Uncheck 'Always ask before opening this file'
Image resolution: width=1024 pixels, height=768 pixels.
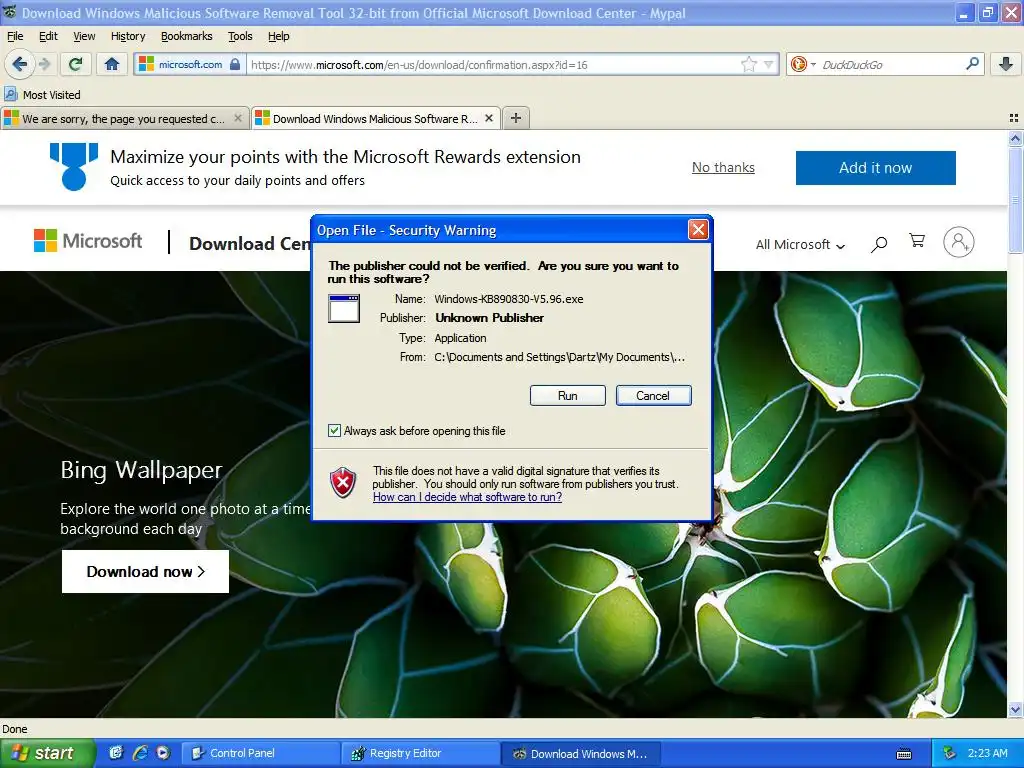coord(334,430)
